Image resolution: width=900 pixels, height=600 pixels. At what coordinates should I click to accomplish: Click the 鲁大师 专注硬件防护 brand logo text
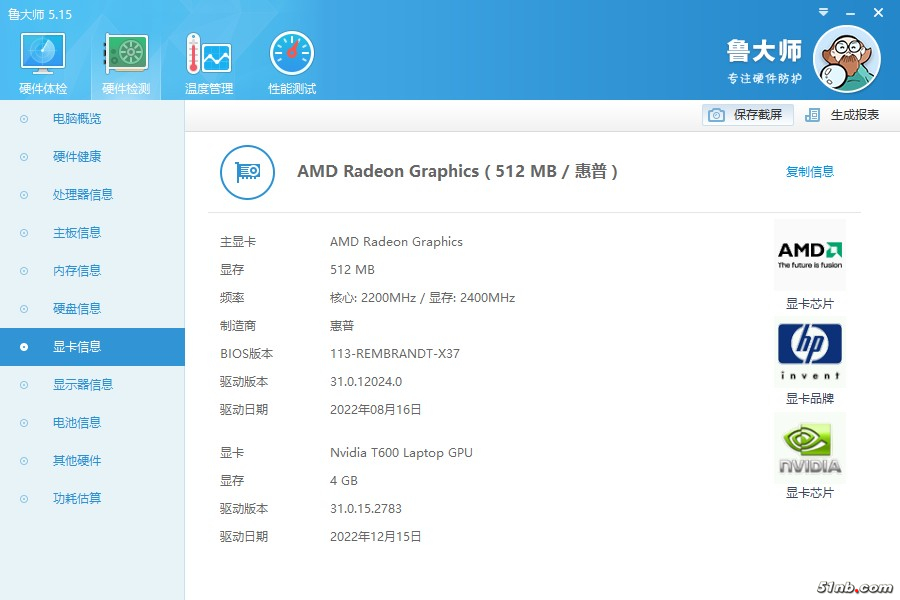[764, 61]
